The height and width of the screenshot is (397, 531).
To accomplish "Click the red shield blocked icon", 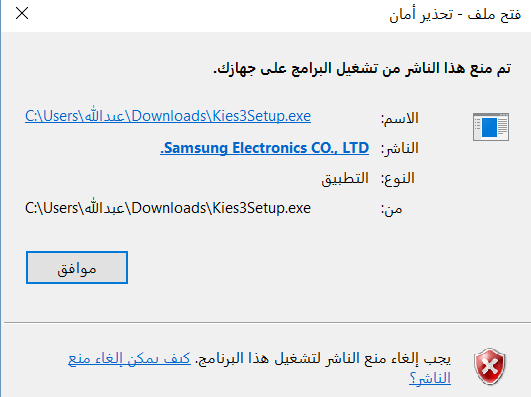I will tap(490, 366).
